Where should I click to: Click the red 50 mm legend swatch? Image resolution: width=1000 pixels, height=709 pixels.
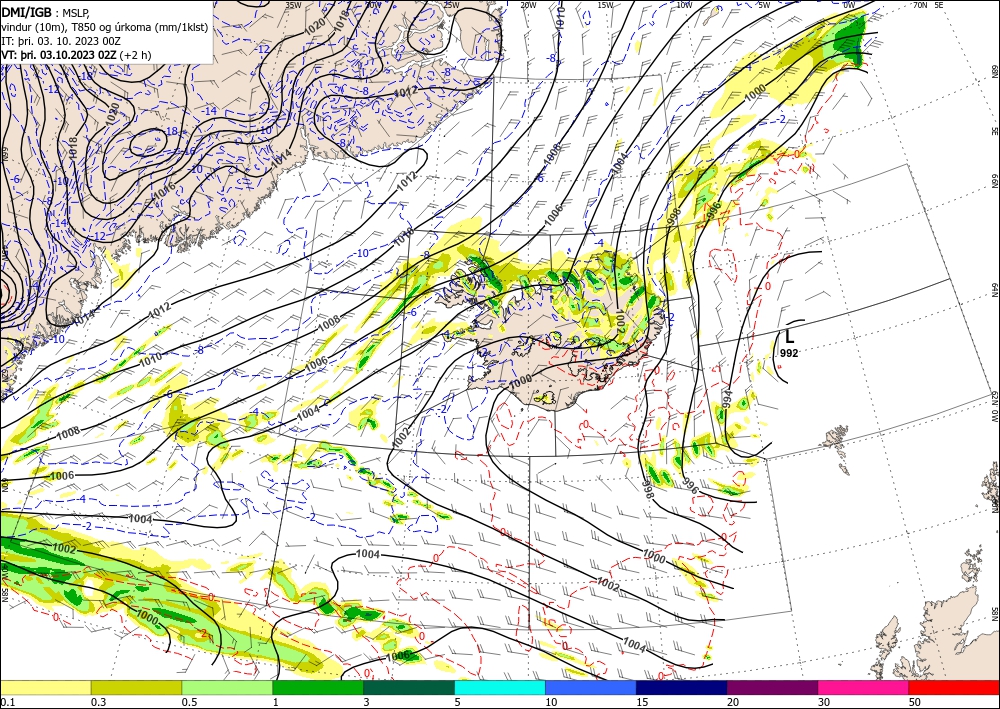coord(954,688)
